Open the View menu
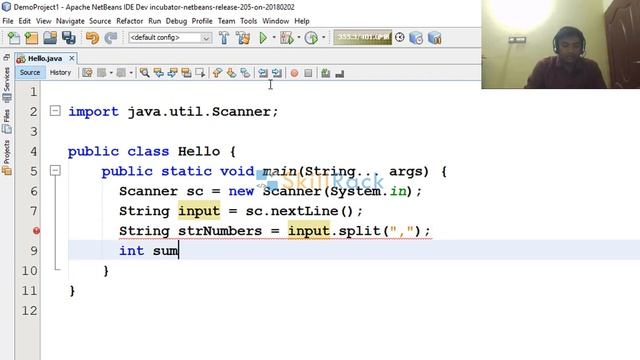640x360 pixels. pyautogui.click(x=43, y=21)
